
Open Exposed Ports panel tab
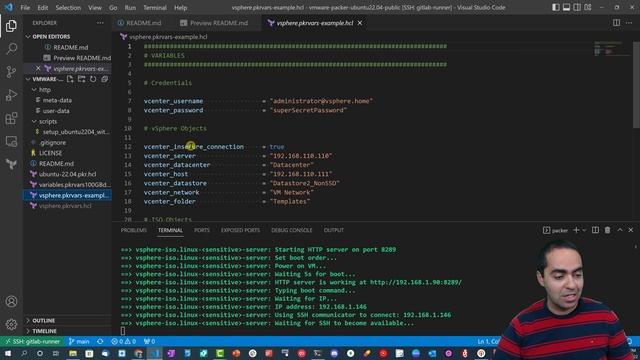240,230
